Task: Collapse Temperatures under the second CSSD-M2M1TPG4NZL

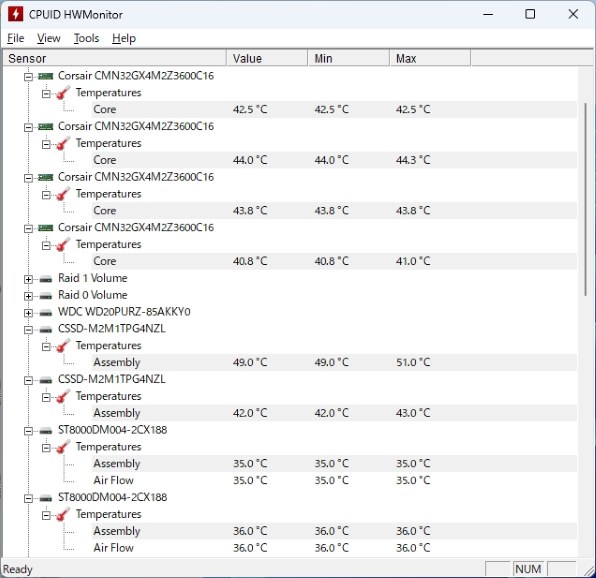Action: coord(46,397)
